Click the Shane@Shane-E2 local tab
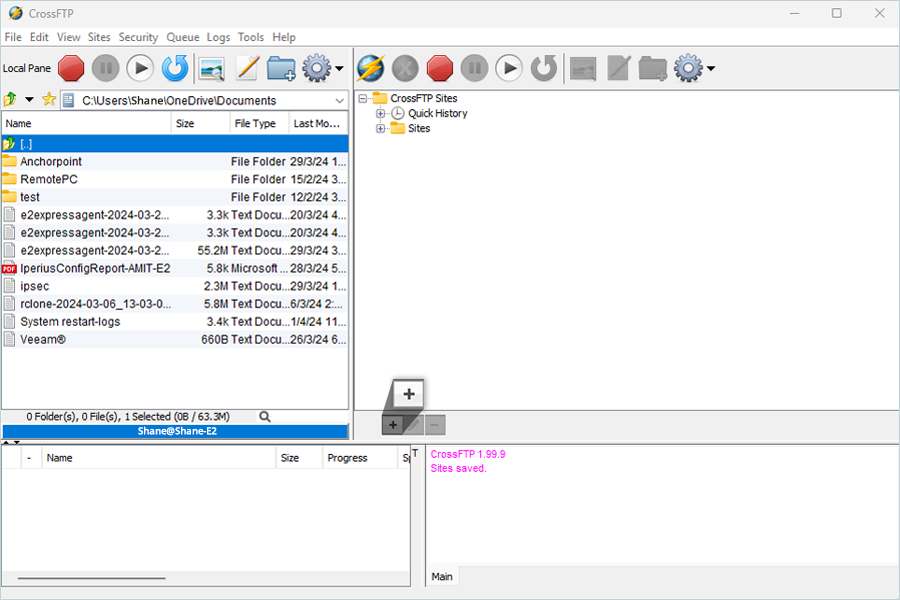900x600 pixels. (175, 431)
